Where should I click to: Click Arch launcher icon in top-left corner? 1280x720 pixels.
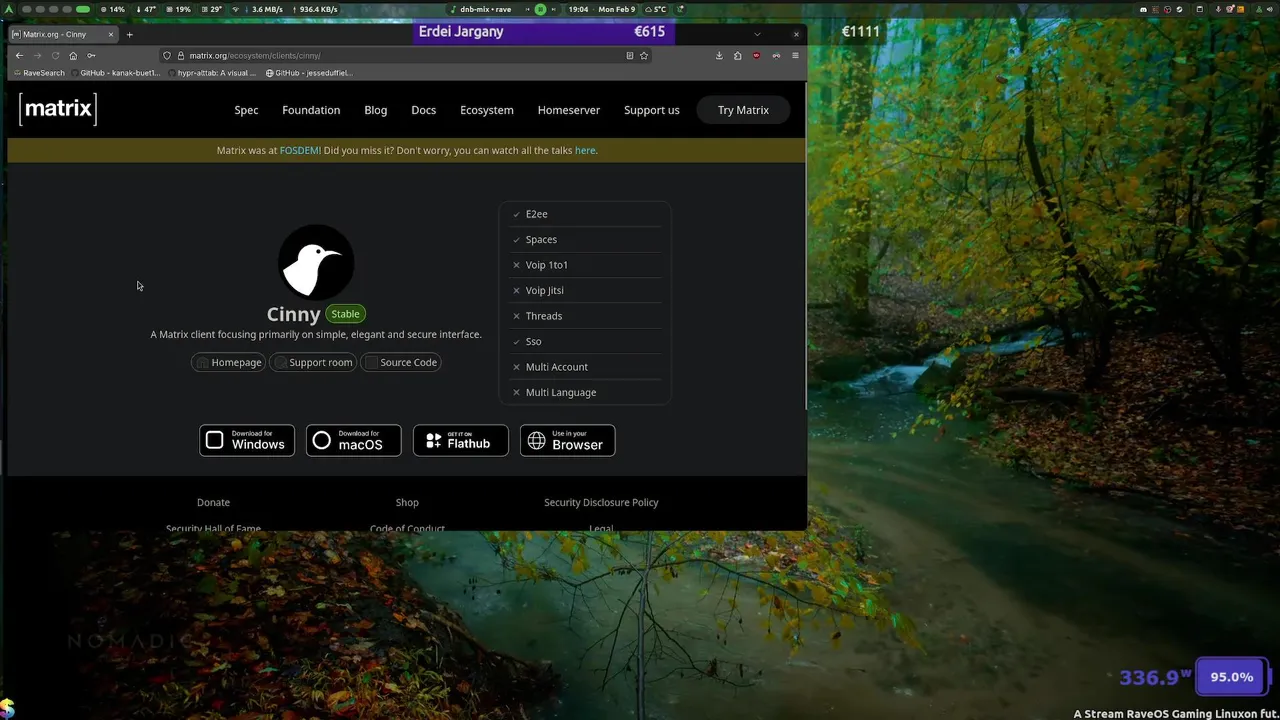coord(8,9)
